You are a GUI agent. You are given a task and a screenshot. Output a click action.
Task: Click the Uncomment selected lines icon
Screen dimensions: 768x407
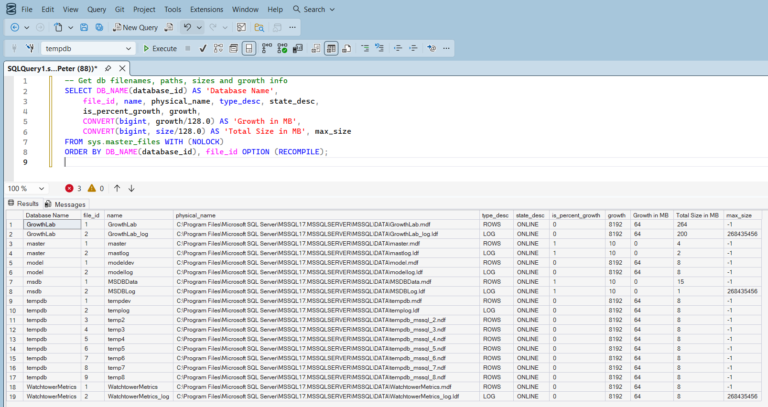380,48
